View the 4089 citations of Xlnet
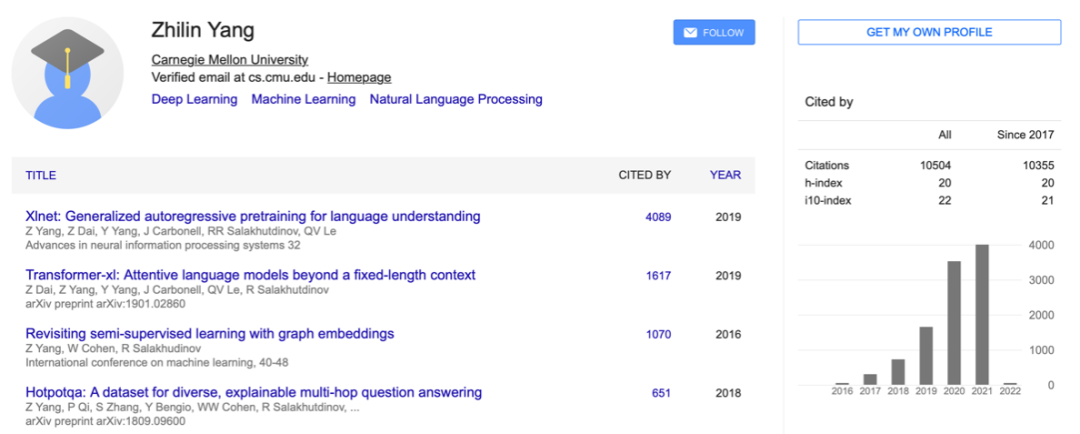1080x434 pixels. tap(658, 217)
